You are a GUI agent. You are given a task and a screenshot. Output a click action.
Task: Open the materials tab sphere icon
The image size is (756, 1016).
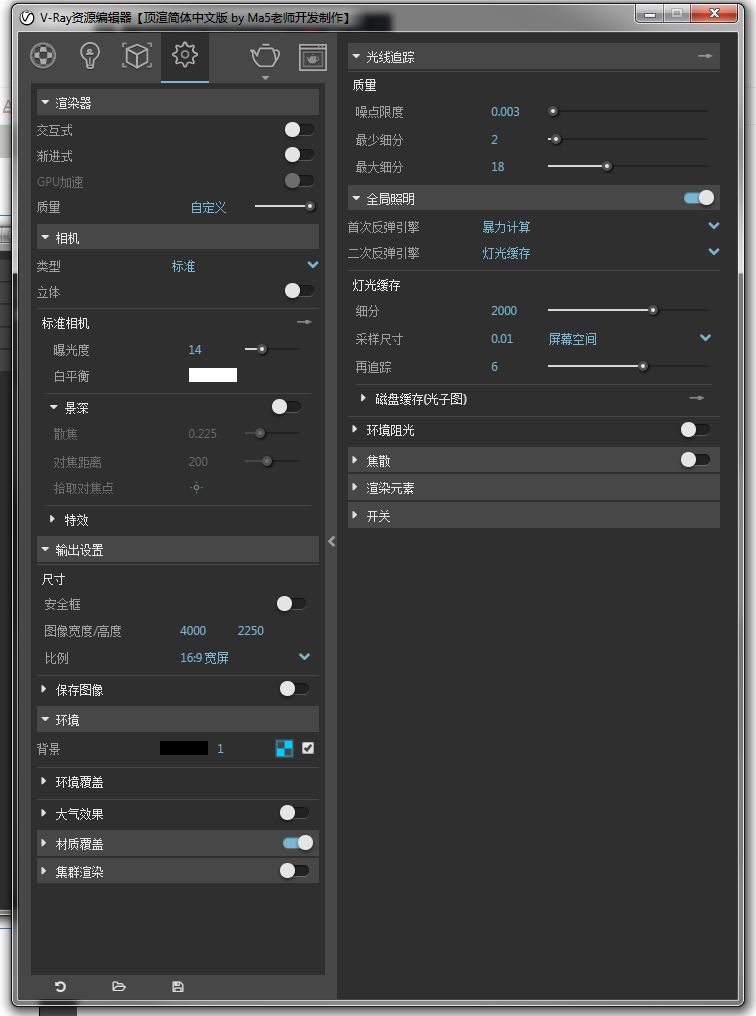click(x=43, y=56)
